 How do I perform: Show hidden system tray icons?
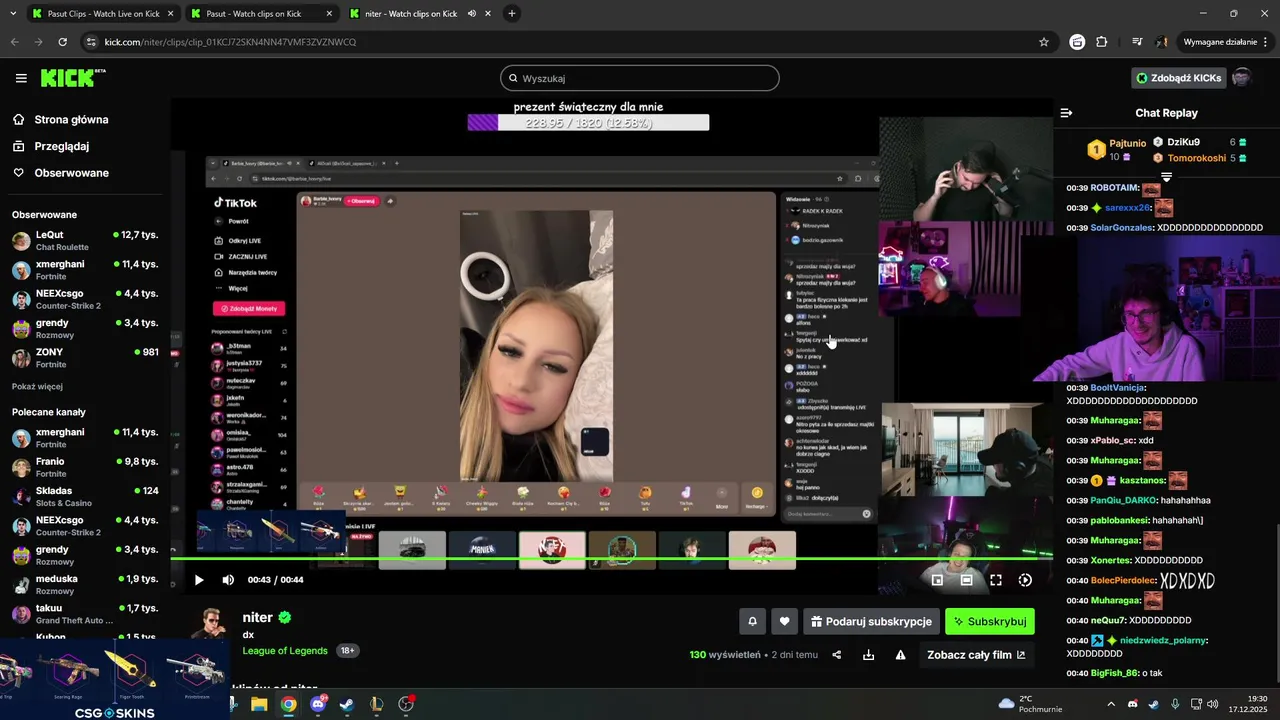[1112, 704]
